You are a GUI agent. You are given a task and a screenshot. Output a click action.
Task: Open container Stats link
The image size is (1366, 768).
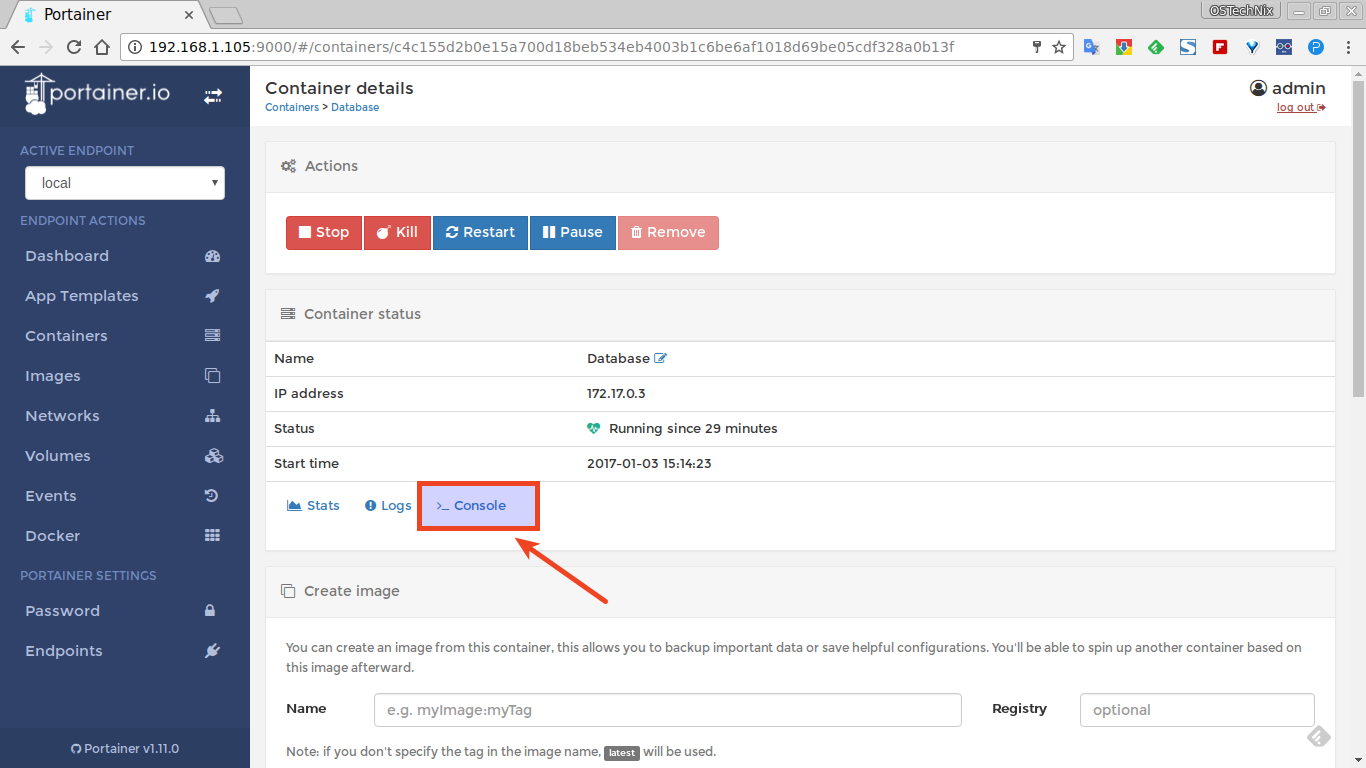coord(313,506)
